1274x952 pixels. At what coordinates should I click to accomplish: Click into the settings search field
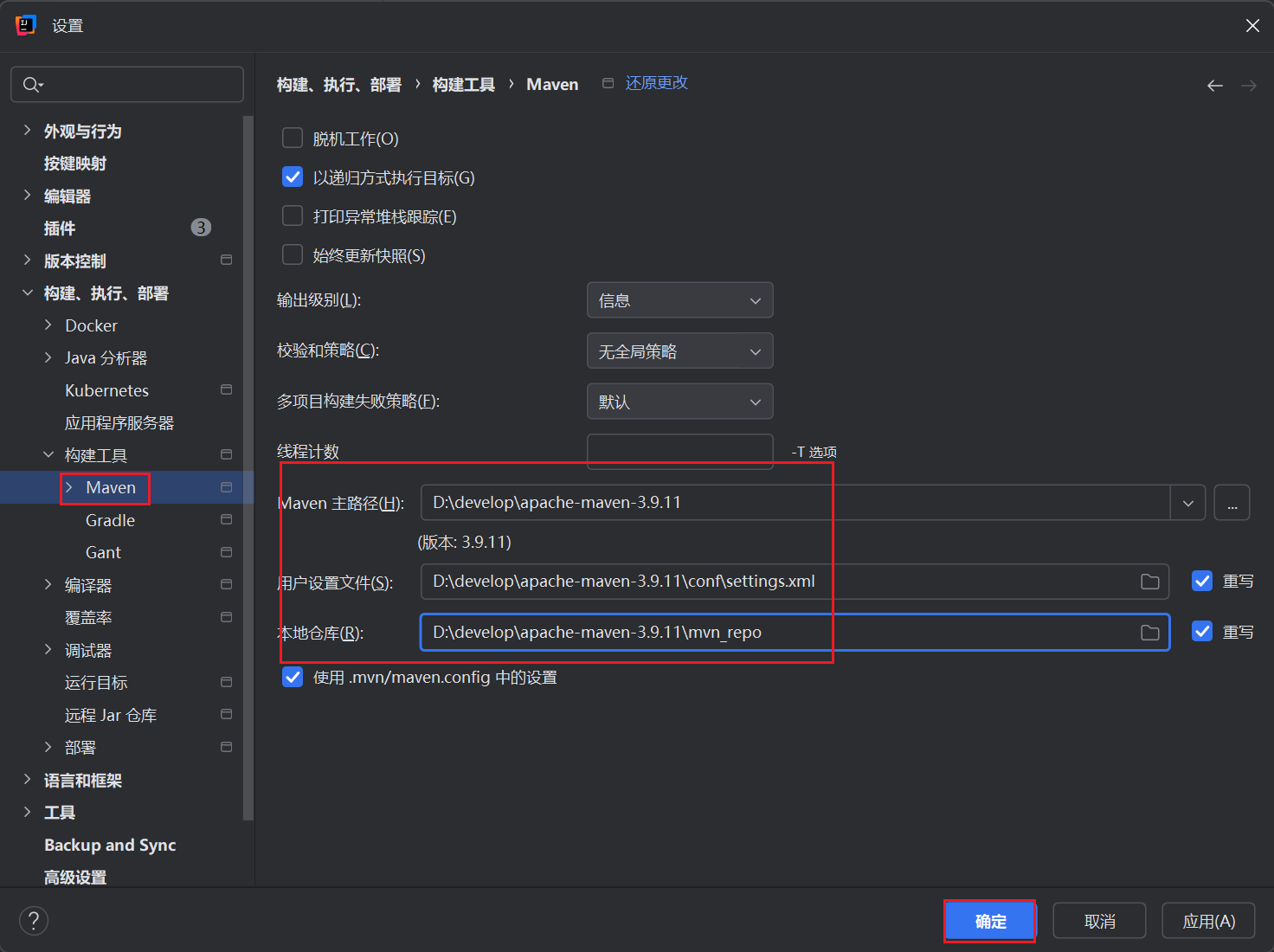pyautogui.click(x=127, y=84)
